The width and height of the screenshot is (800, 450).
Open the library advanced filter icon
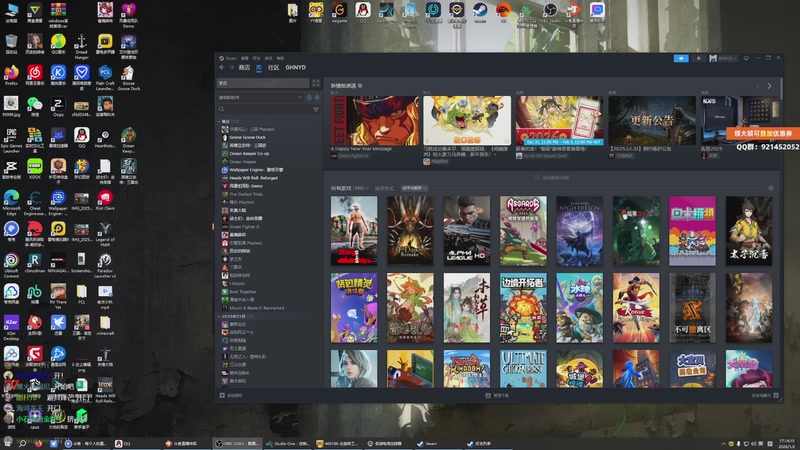(317, 110)
